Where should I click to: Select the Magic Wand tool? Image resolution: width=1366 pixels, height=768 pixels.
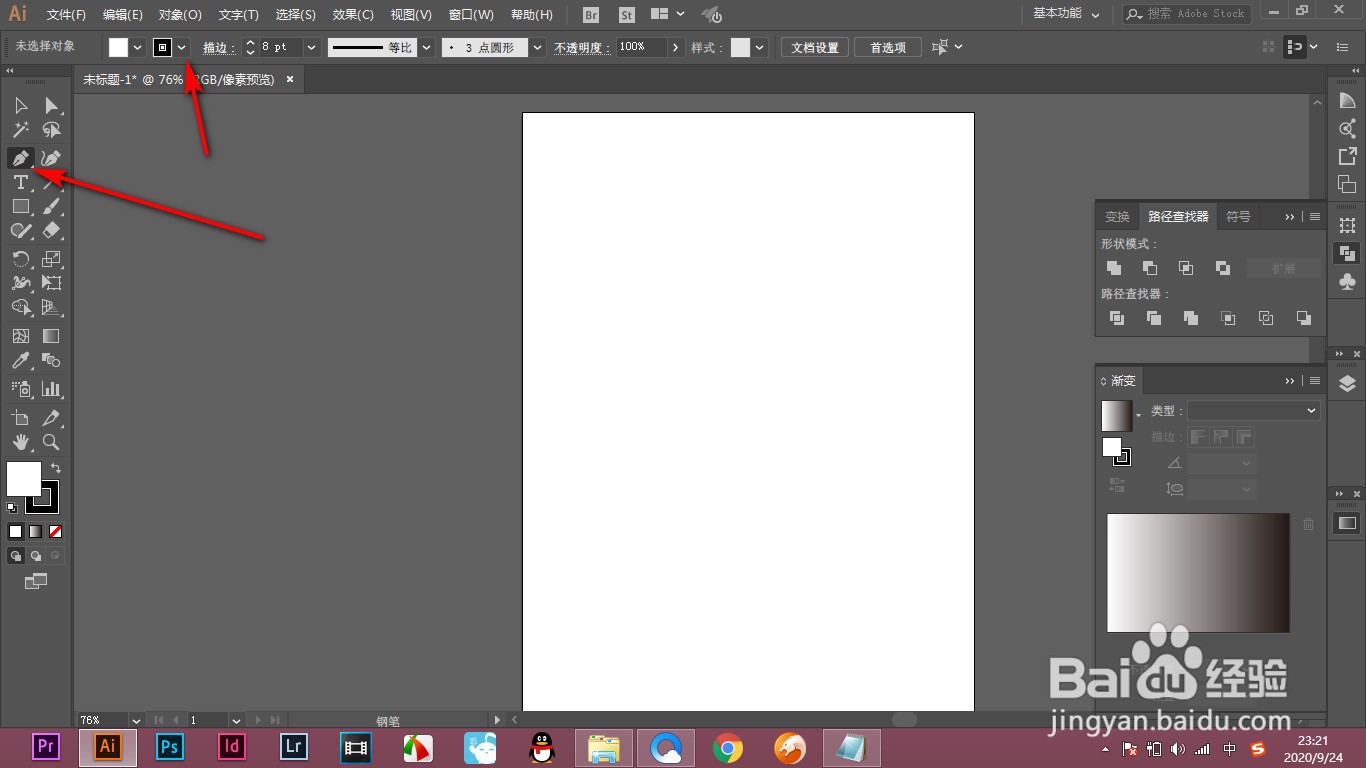[x=20, y=130]
